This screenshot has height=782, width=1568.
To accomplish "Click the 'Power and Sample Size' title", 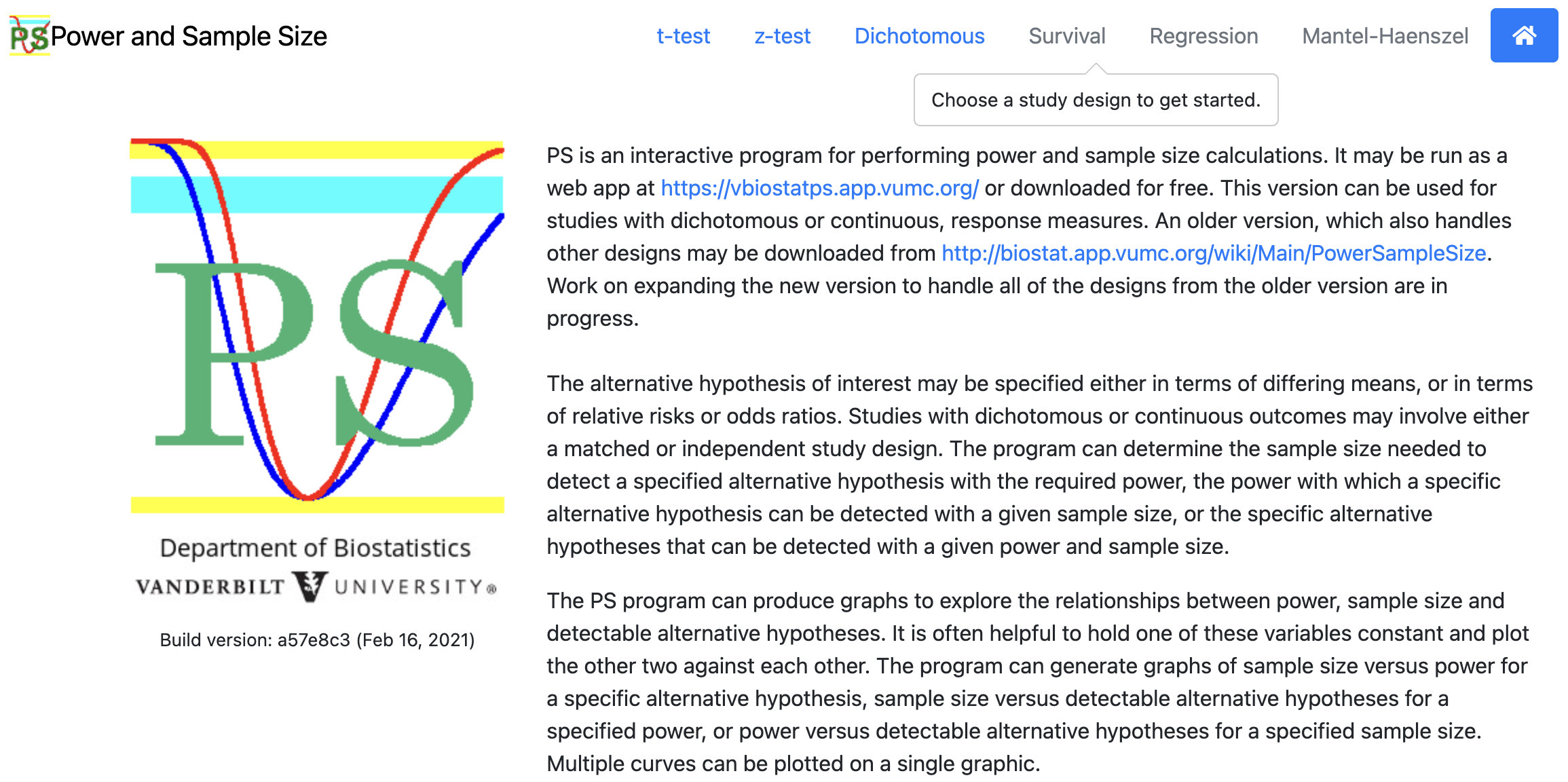I will pos(189,36).
